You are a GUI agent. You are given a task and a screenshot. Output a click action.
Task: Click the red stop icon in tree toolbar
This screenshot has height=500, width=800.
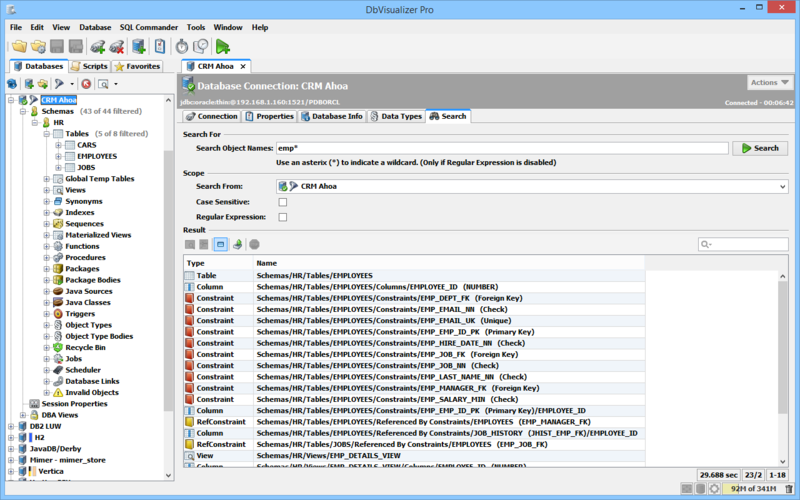click(x=86, y=84)
